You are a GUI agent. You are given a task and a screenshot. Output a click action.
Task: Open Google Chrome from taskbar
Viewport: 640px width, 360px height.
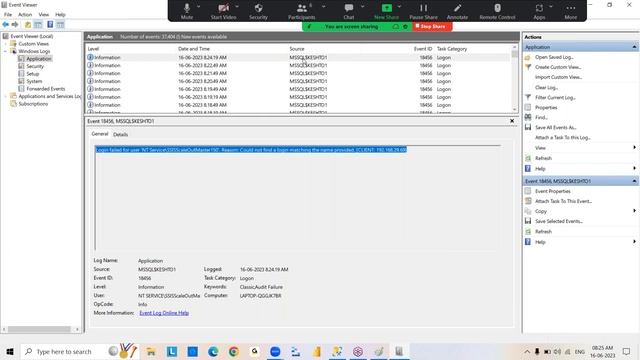tap(233, 351)
